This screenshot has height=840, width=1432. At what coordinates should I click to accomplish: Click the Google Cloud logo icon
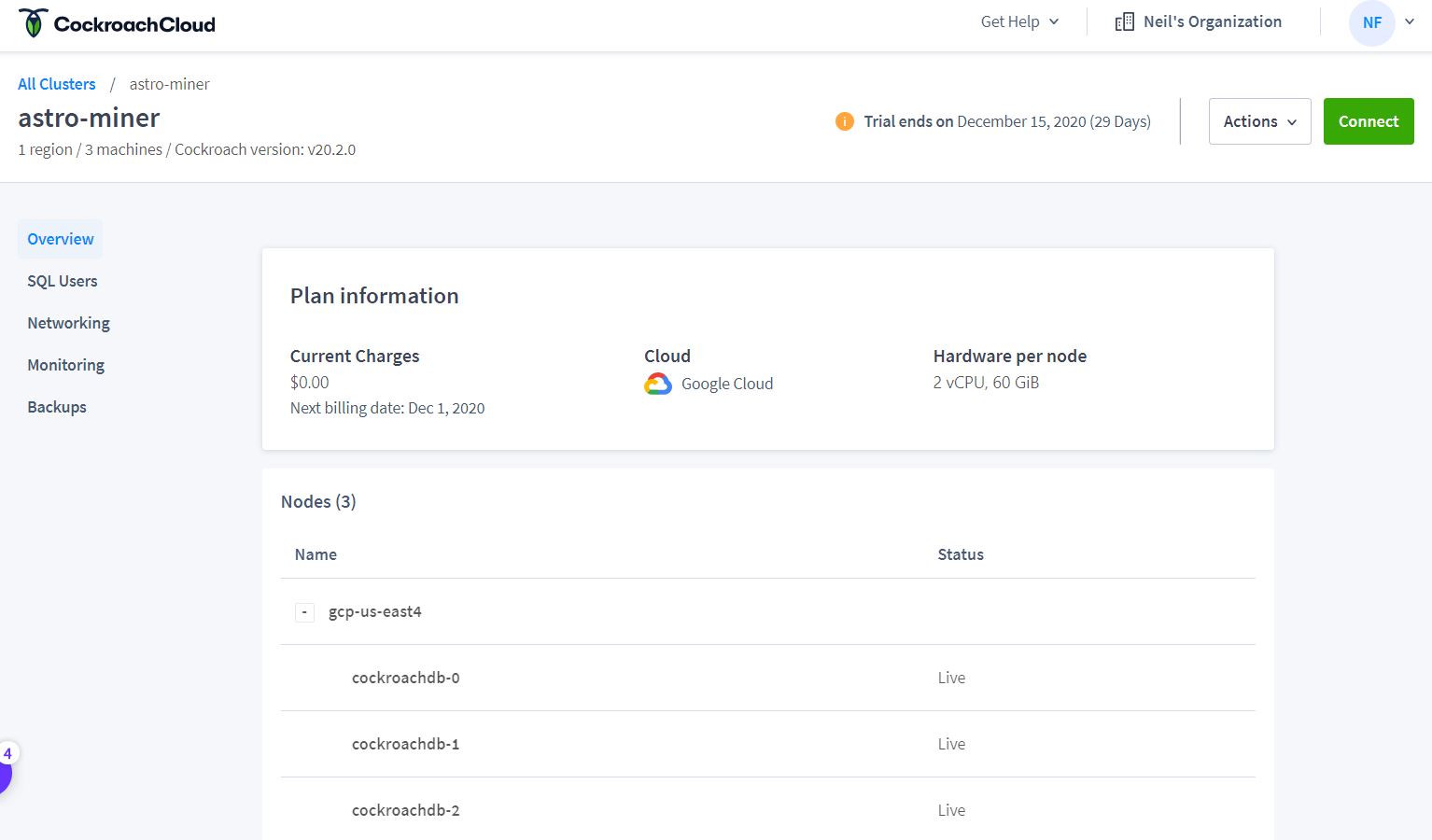(x=658, y=384)
